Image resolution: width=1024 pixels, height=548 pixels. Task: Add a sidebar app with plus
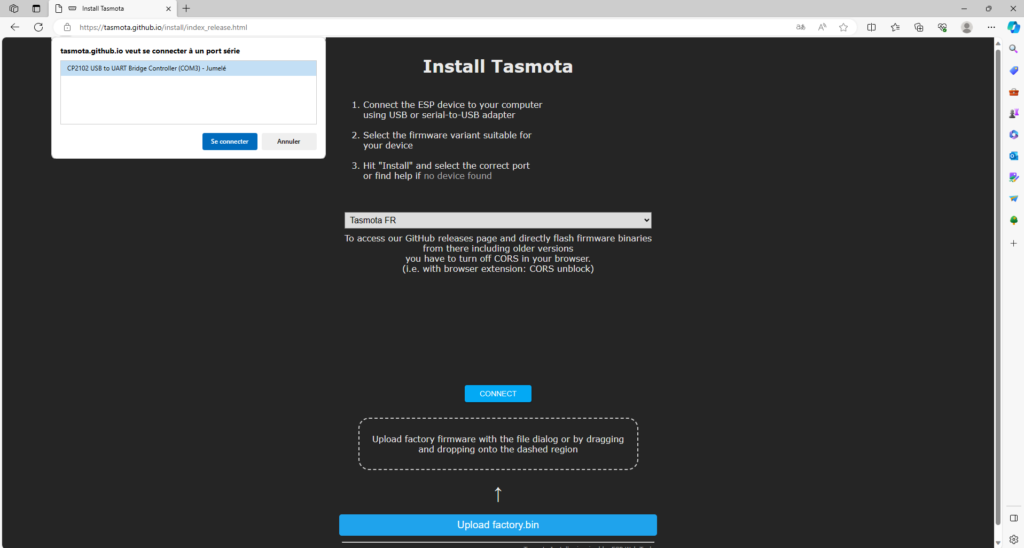(x=1014, y=243)
